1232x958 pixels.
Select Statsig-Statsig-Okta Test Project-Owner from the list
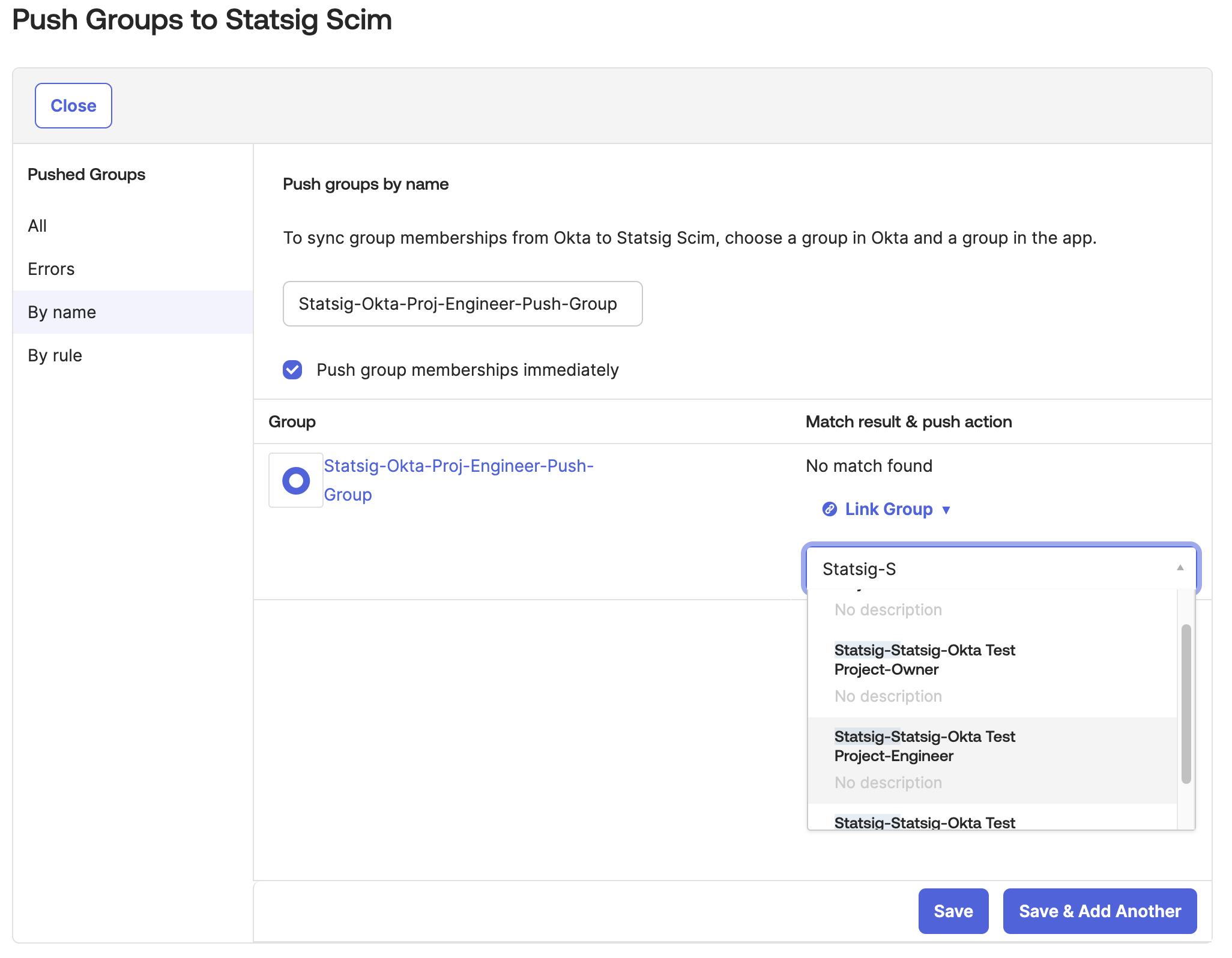(925, 660)
